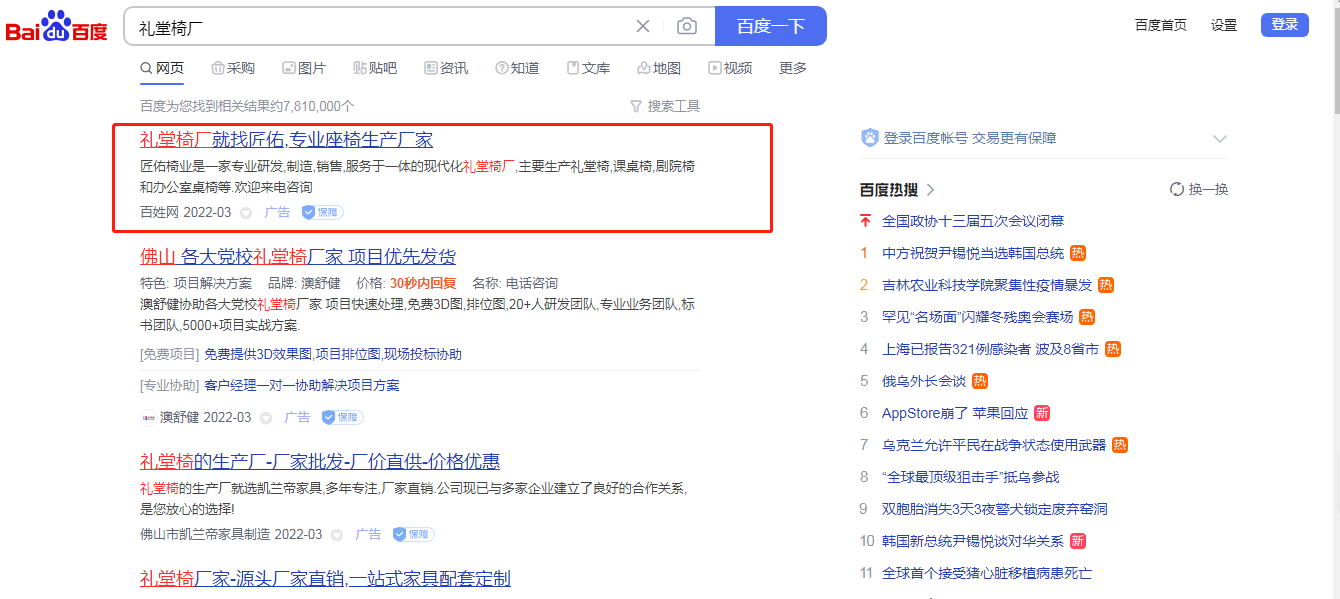The image size is (1340, 599).
Task: Open dropdown arrow next to 澳舒健 2022-03
Action: [266, 418]
